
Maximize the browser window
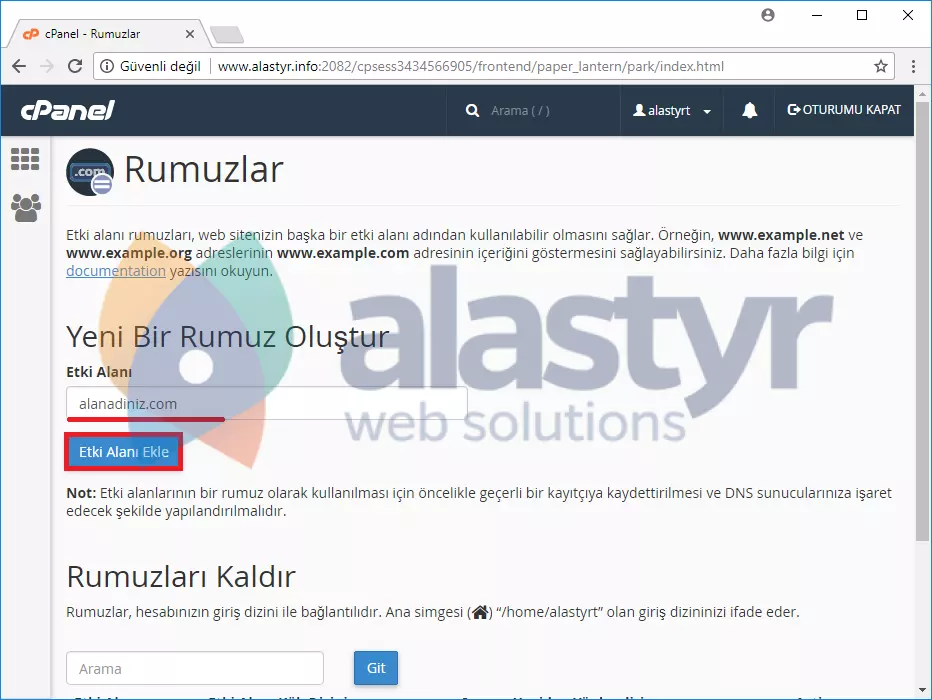coord(862,15)
